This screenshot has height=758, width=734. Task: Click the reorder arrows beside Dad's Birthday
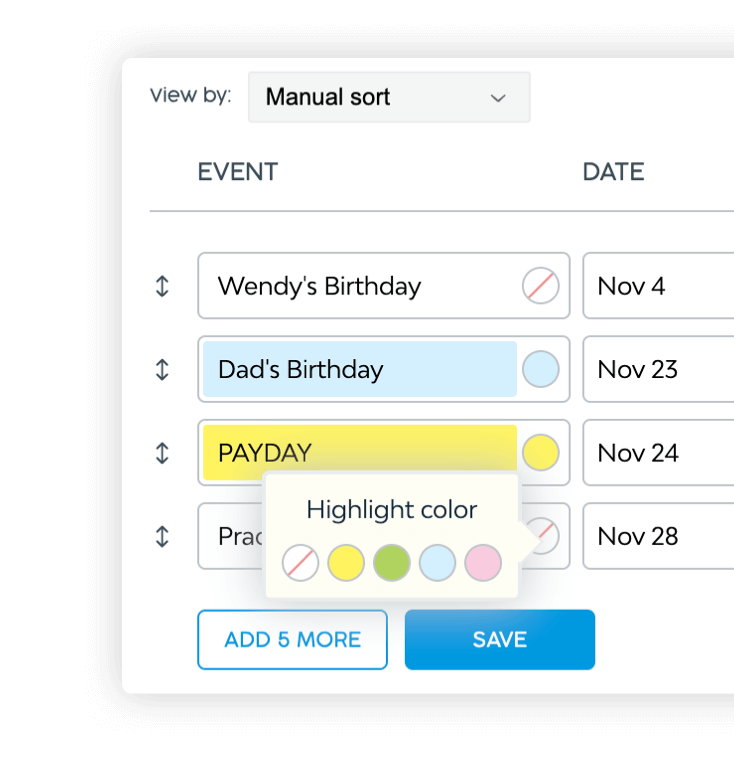(x=162, y=369)
